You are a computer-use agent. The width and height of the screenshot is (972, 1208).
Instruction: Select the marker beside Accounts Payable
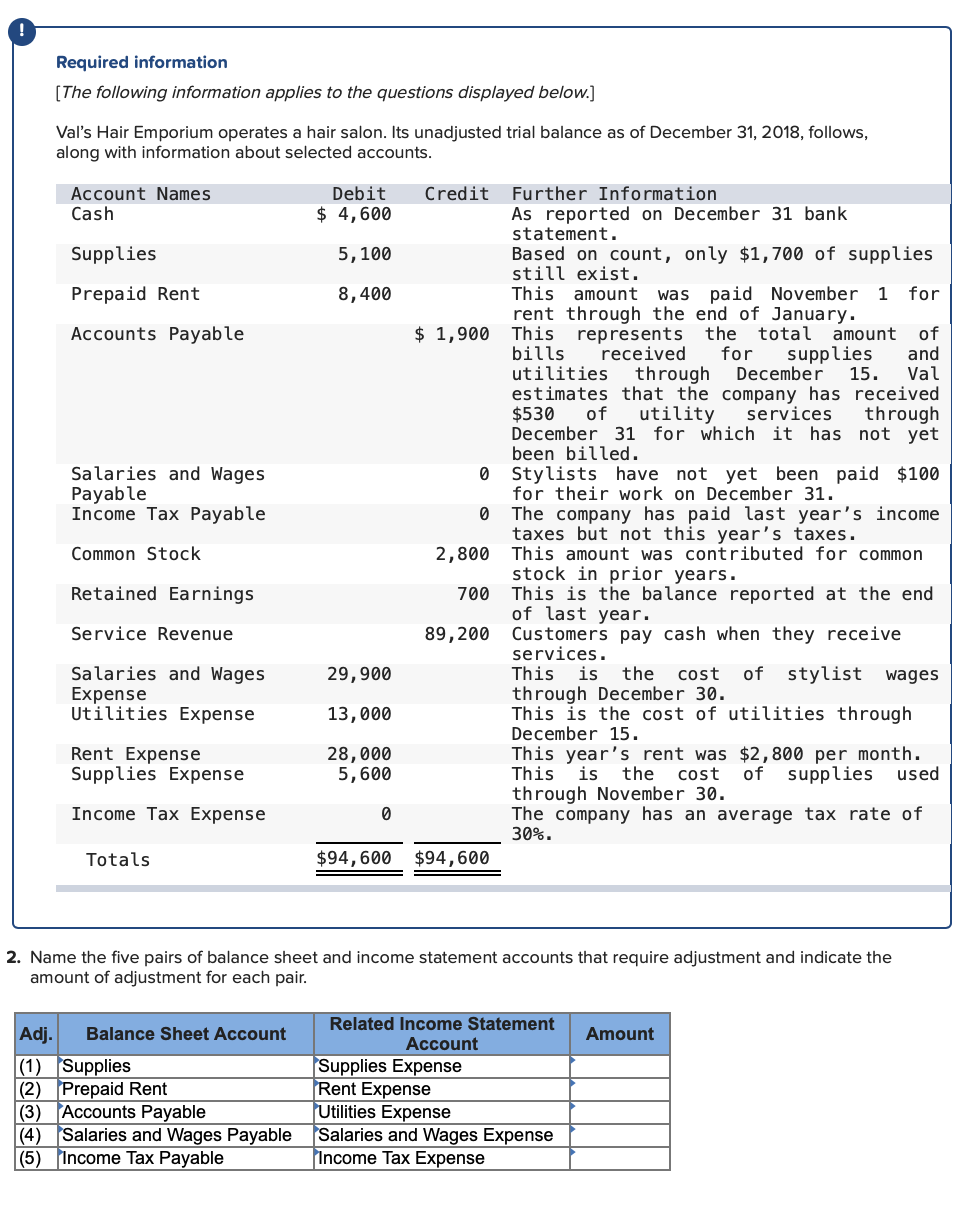(x=62, y=1112)
